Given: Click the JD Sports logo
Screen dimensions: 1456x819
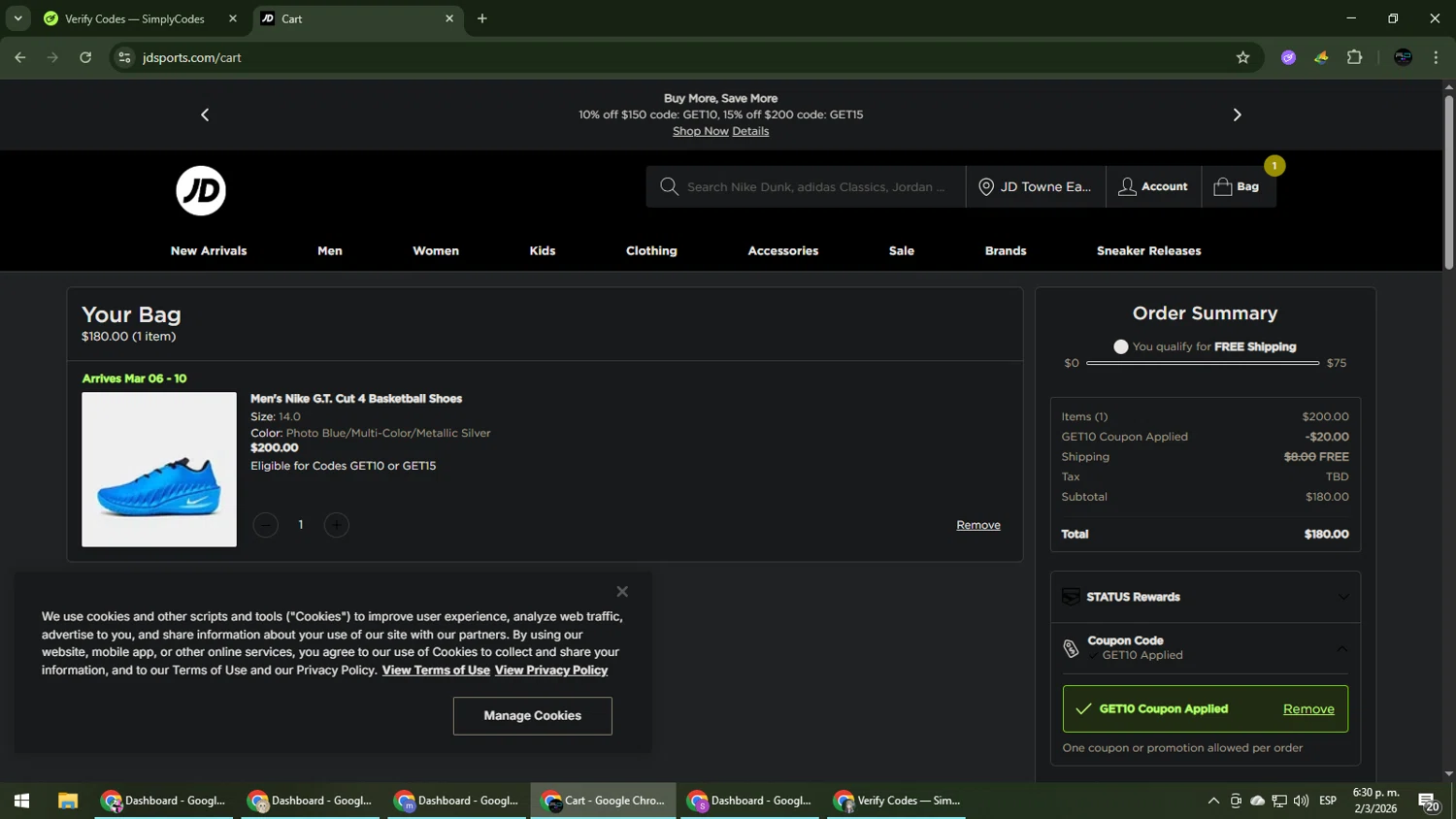Looking at the screenshot, I should tap(201, 190).
